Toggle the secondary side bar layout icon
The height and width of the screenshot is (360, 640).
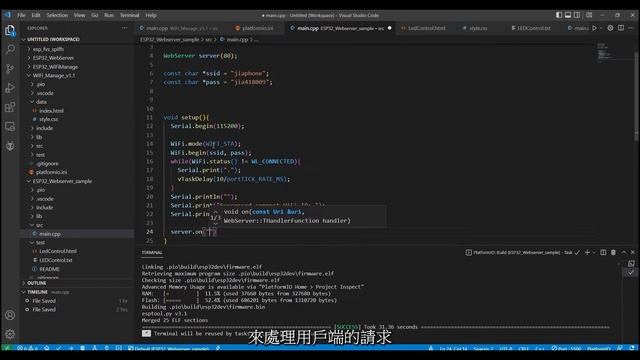[577, 15]
